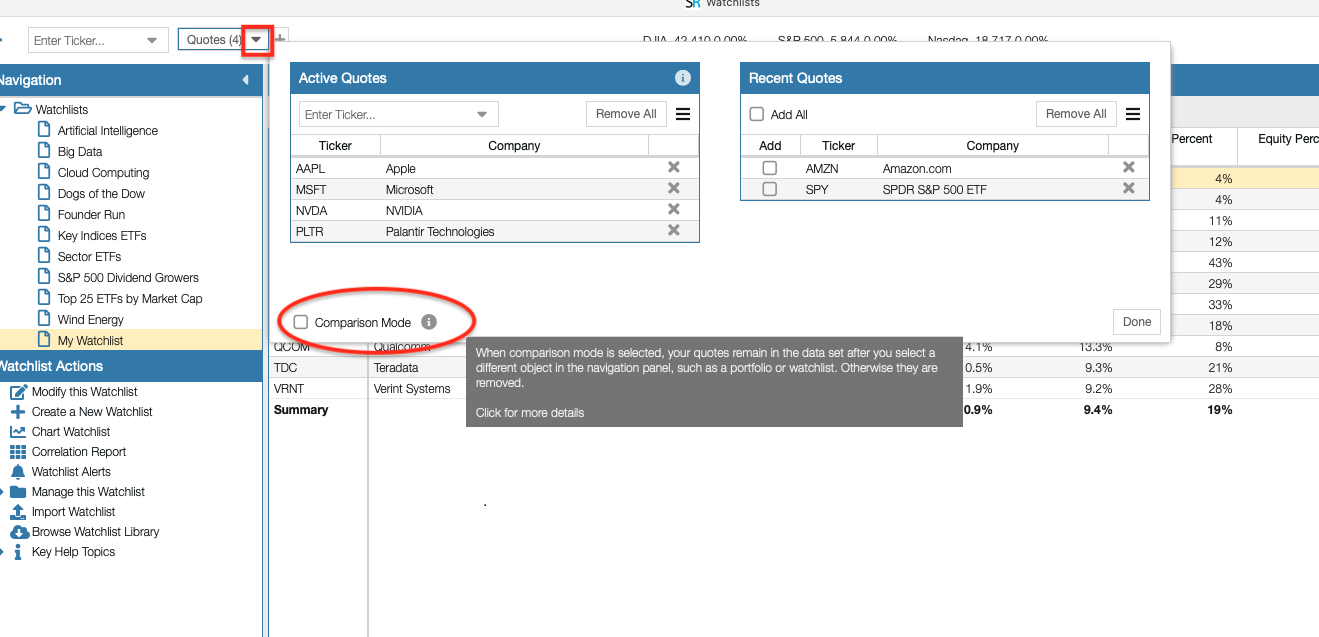
Task: Click Remove All in Active Quotes
Action: [626, 114]
